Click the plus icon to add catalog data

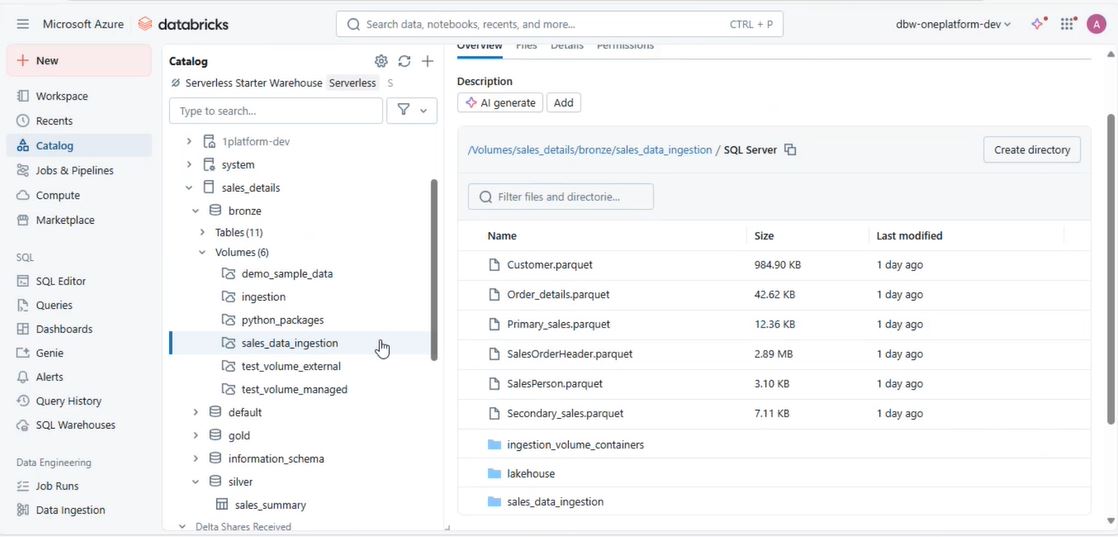[x=427, y=61]
